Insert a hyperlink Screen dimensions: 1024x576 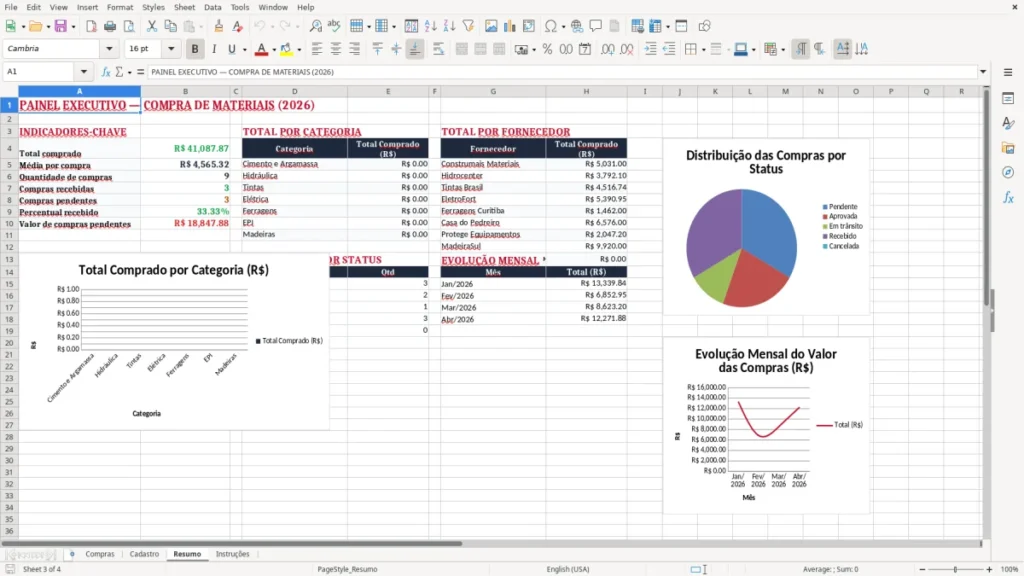click(x=577, y=26)
